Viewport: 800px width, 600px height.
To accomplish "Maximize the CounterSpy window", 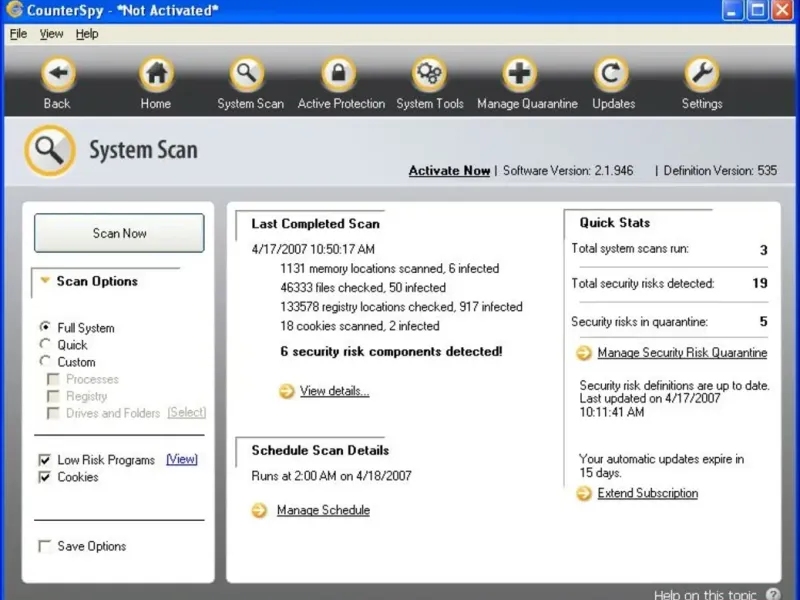I will pos(758,10).
